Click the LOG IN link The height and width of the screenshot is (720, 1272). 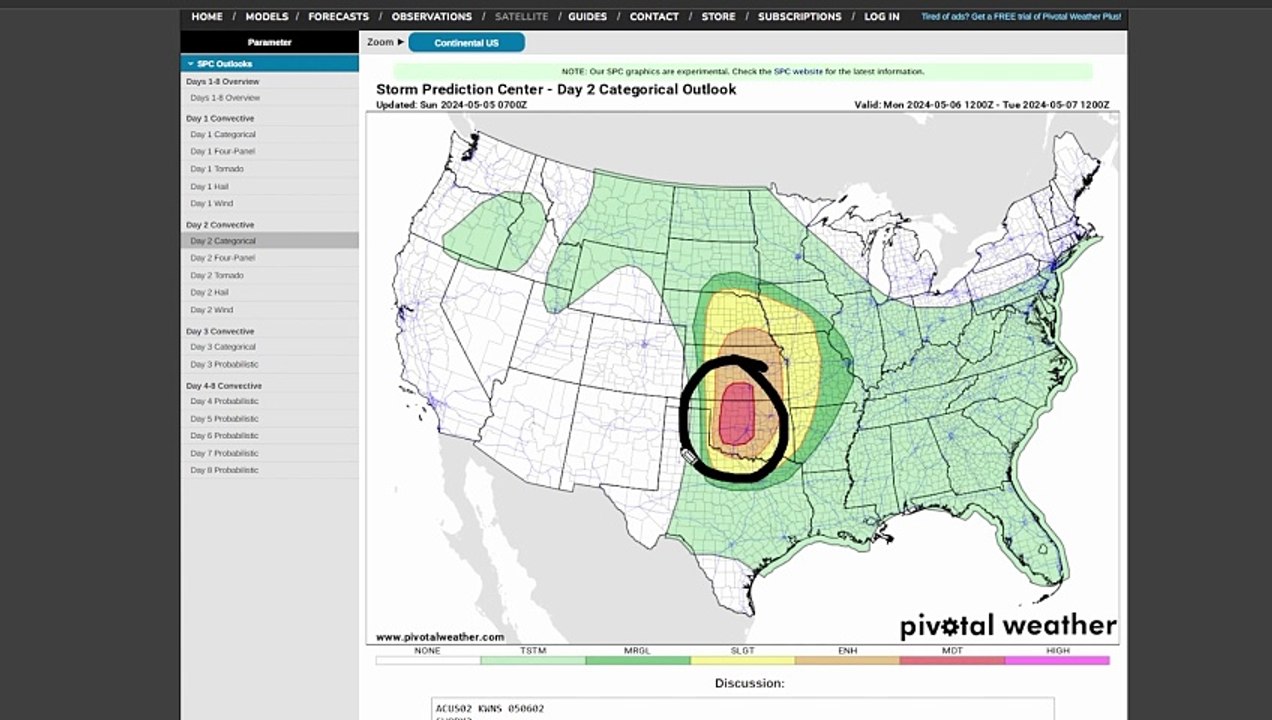pyautogui.click(x=882, y=17)
